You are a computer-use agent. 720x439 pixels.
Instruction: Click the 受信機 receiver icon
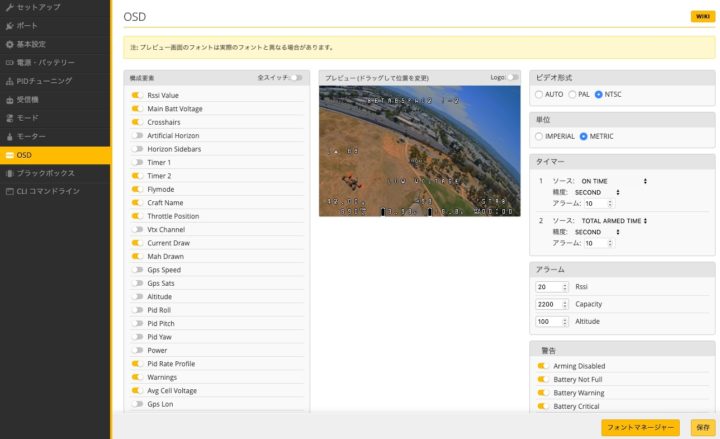pos(10,99)
